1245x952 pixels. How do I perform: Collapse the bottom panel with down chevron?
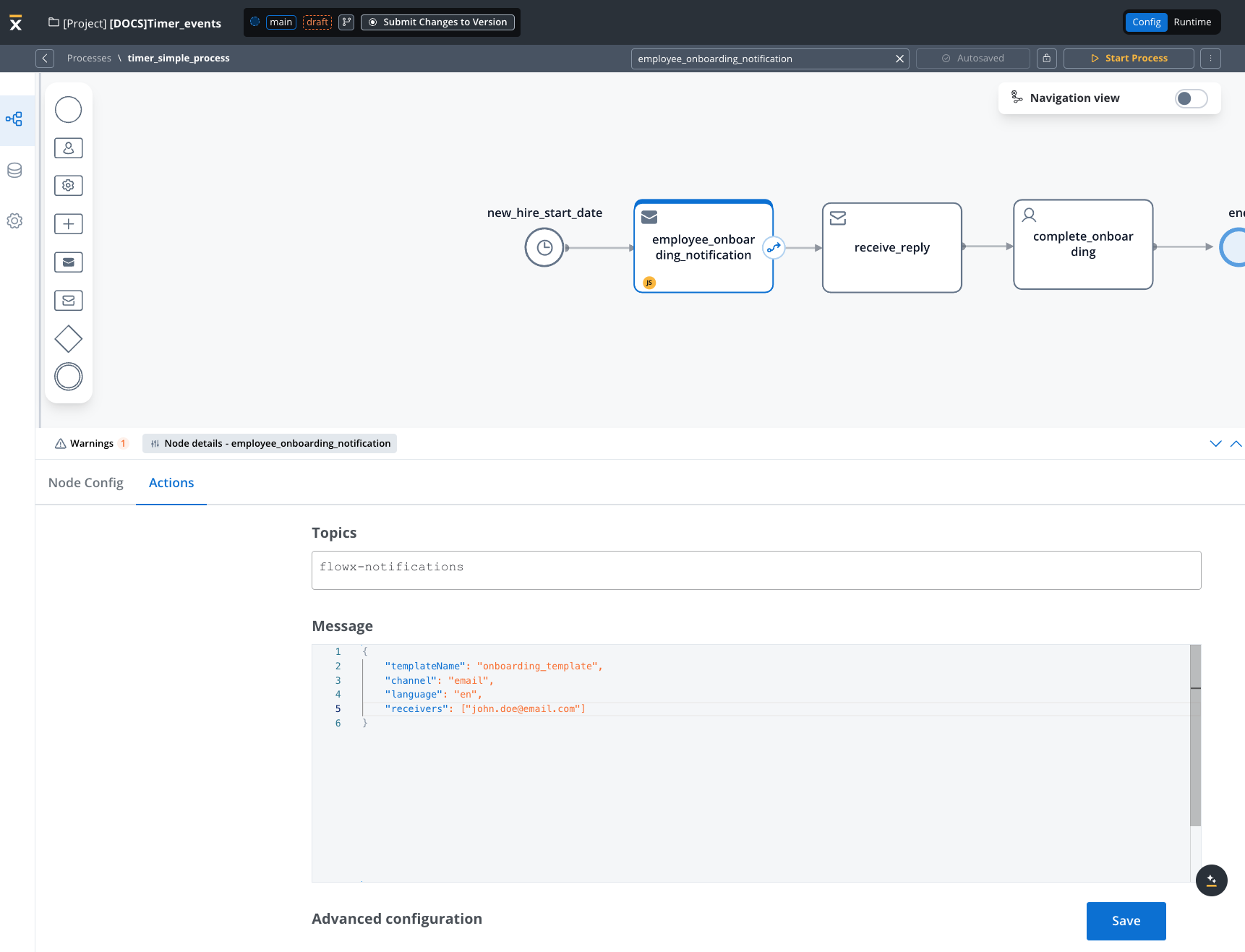(1215, 444)
